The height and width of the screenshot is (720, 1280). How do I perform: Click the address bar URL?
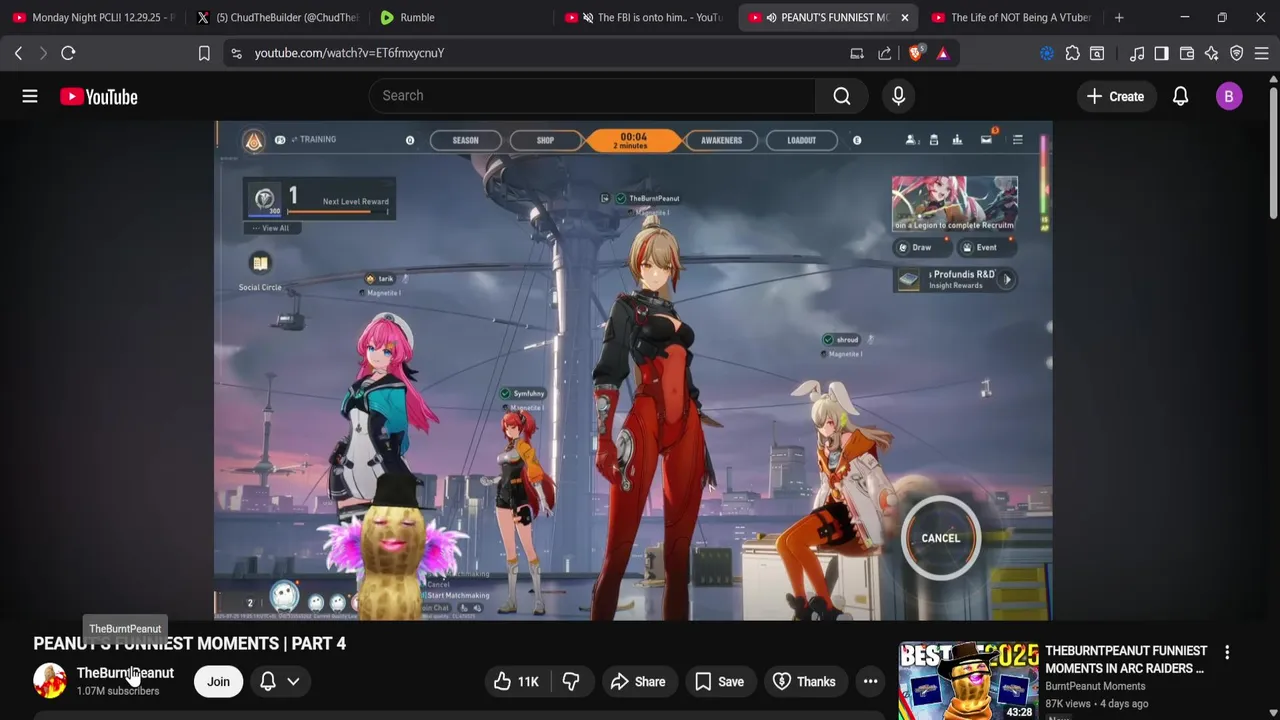pyautogui.click(x=349, y=53)
